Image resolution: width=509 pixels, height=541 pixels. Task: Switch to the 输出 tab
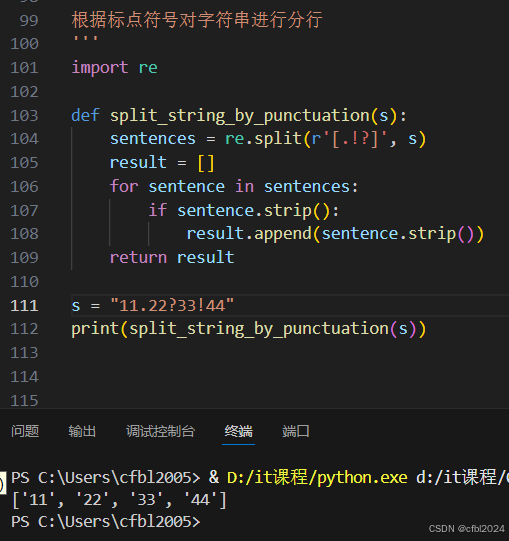(82, 431)
